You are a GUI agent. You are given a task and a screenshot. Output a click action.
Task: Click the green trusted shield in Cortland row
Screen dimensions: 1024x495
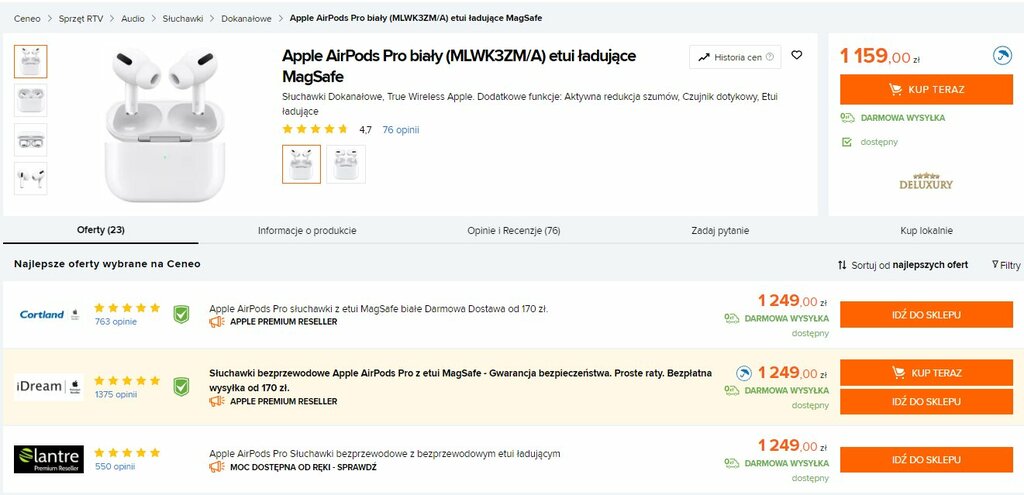[x=181, y=314]
